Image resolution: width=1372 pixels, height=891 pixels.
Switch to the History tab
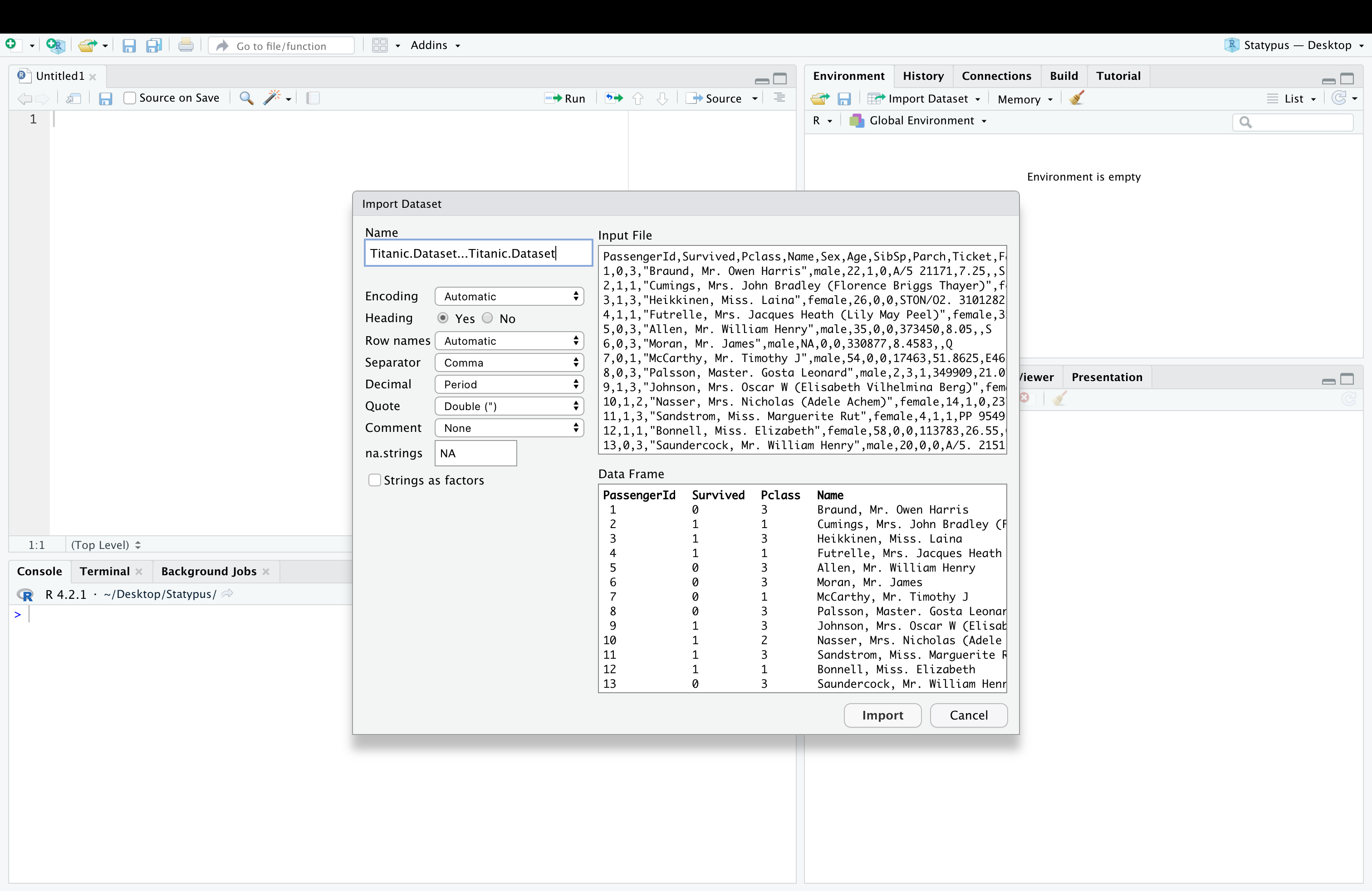[x=923, y=76]
